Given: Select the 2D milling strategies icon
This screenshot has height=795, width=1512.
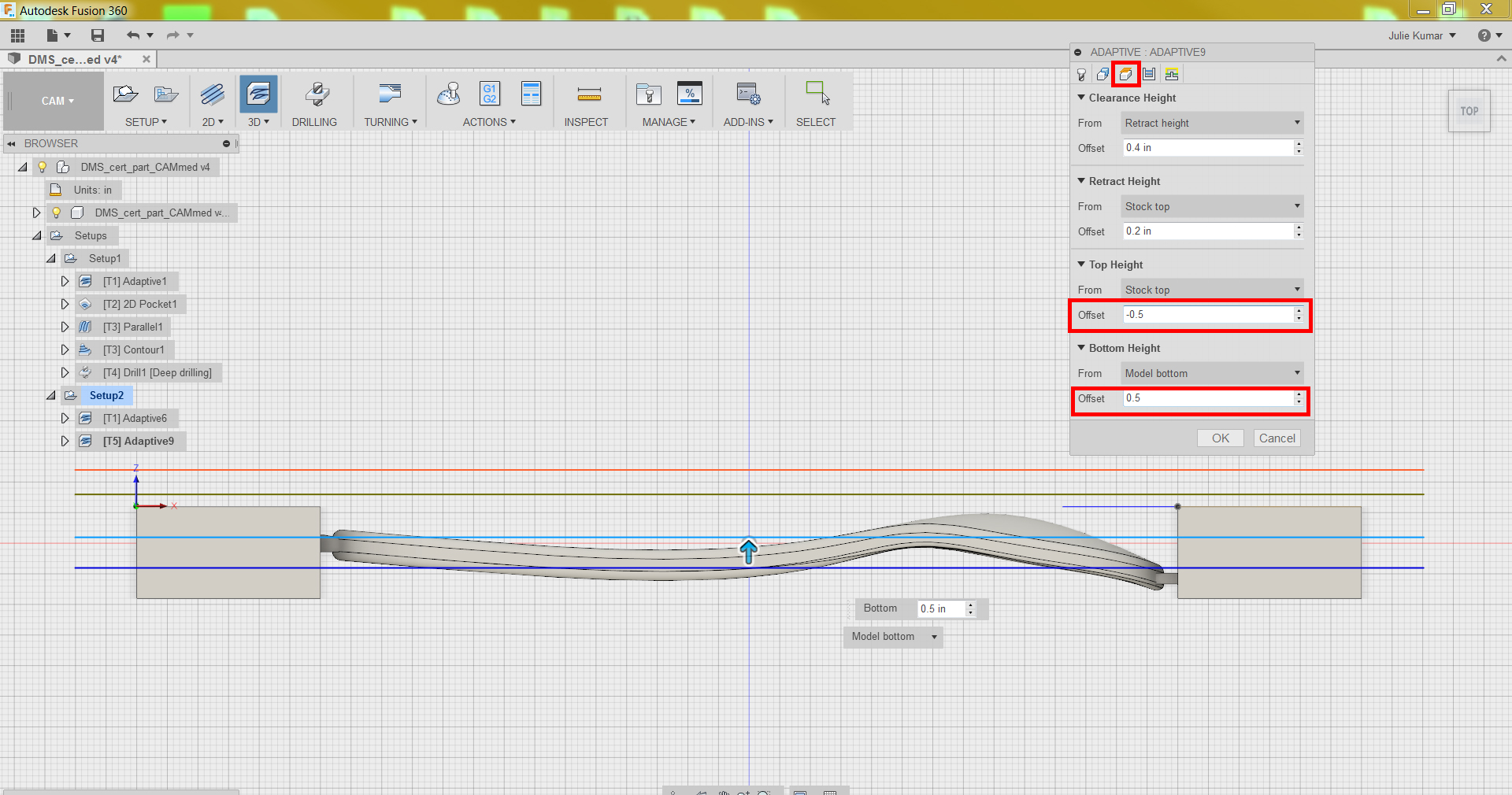Looking at the screenshot, I should point(213,94).
